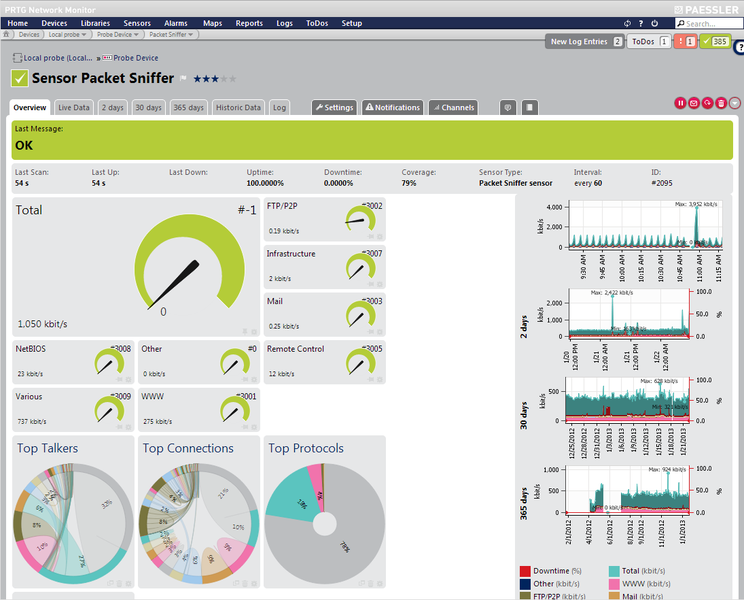This screenshot has width=745, height=601.
Task: Click the WWW channel gauge
Action: 235,410
